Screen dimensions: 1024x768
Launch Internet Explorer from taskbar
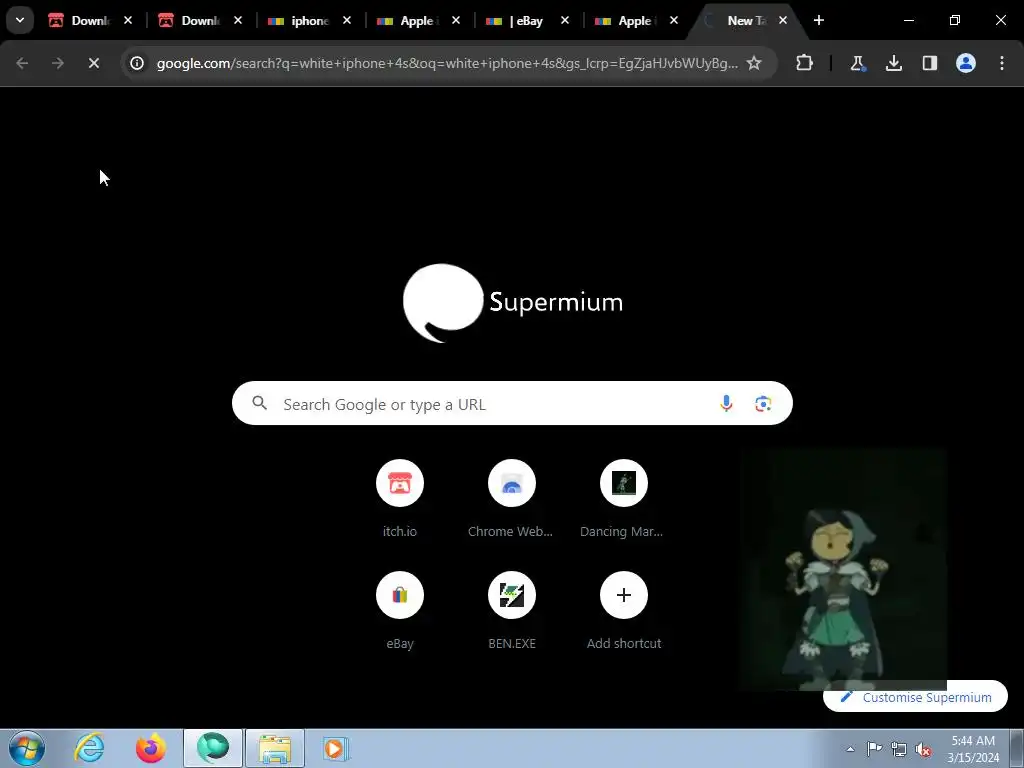point(89,748)
